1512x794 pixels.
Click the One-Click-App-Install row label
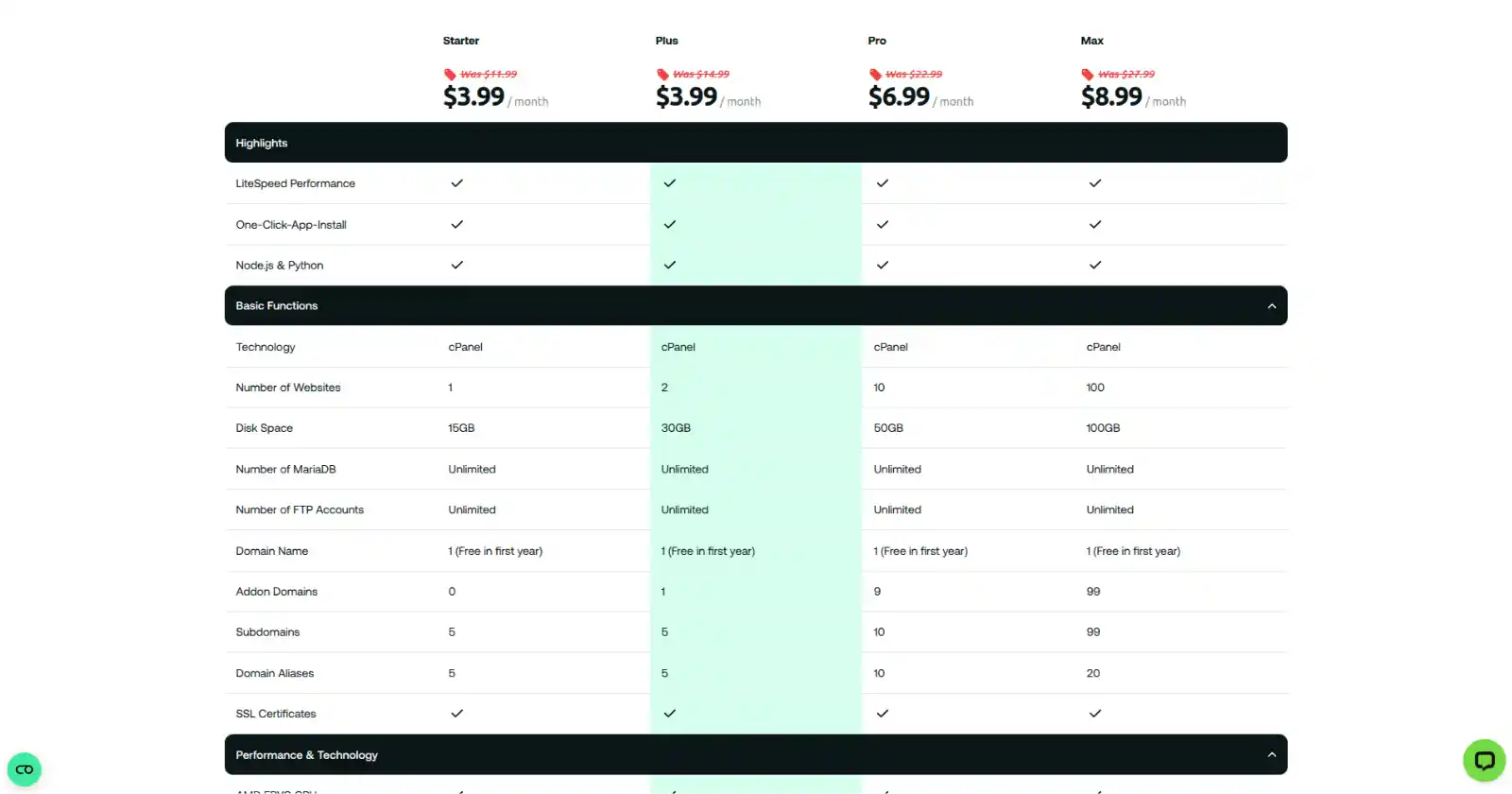pos(291,225)
